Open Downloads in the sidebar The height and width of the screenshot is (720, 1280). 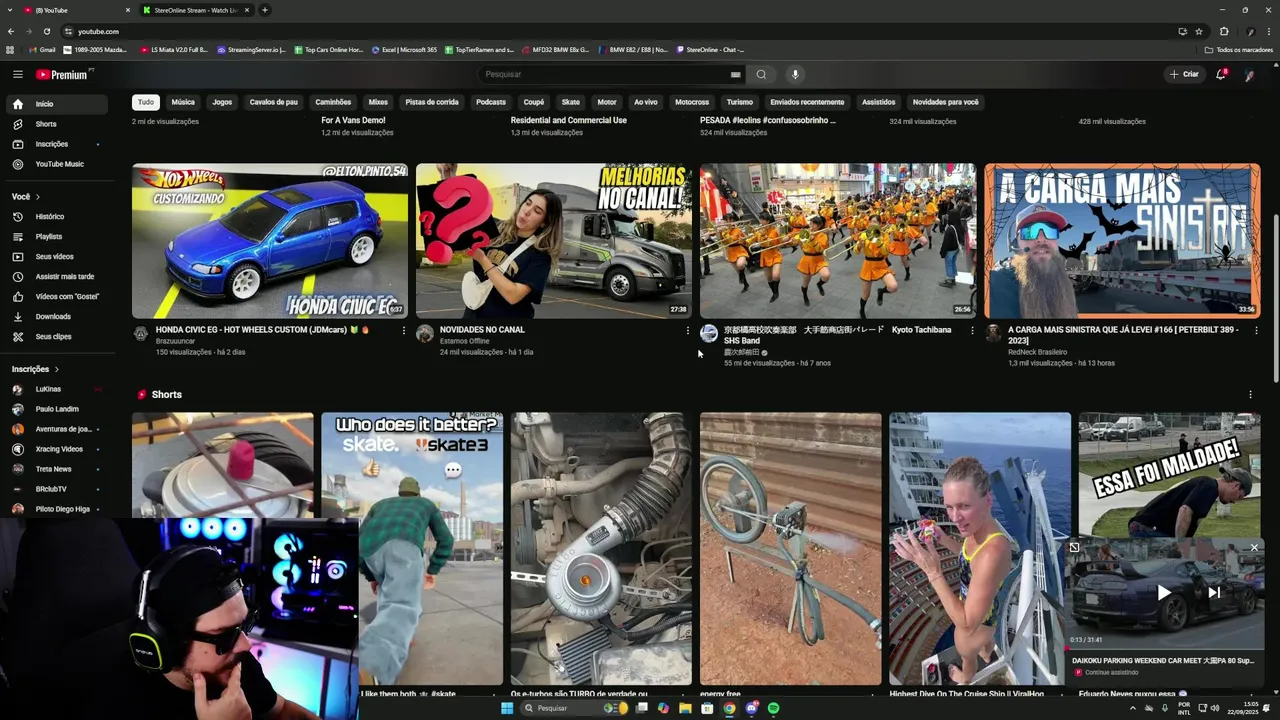(x=56, y=316)
